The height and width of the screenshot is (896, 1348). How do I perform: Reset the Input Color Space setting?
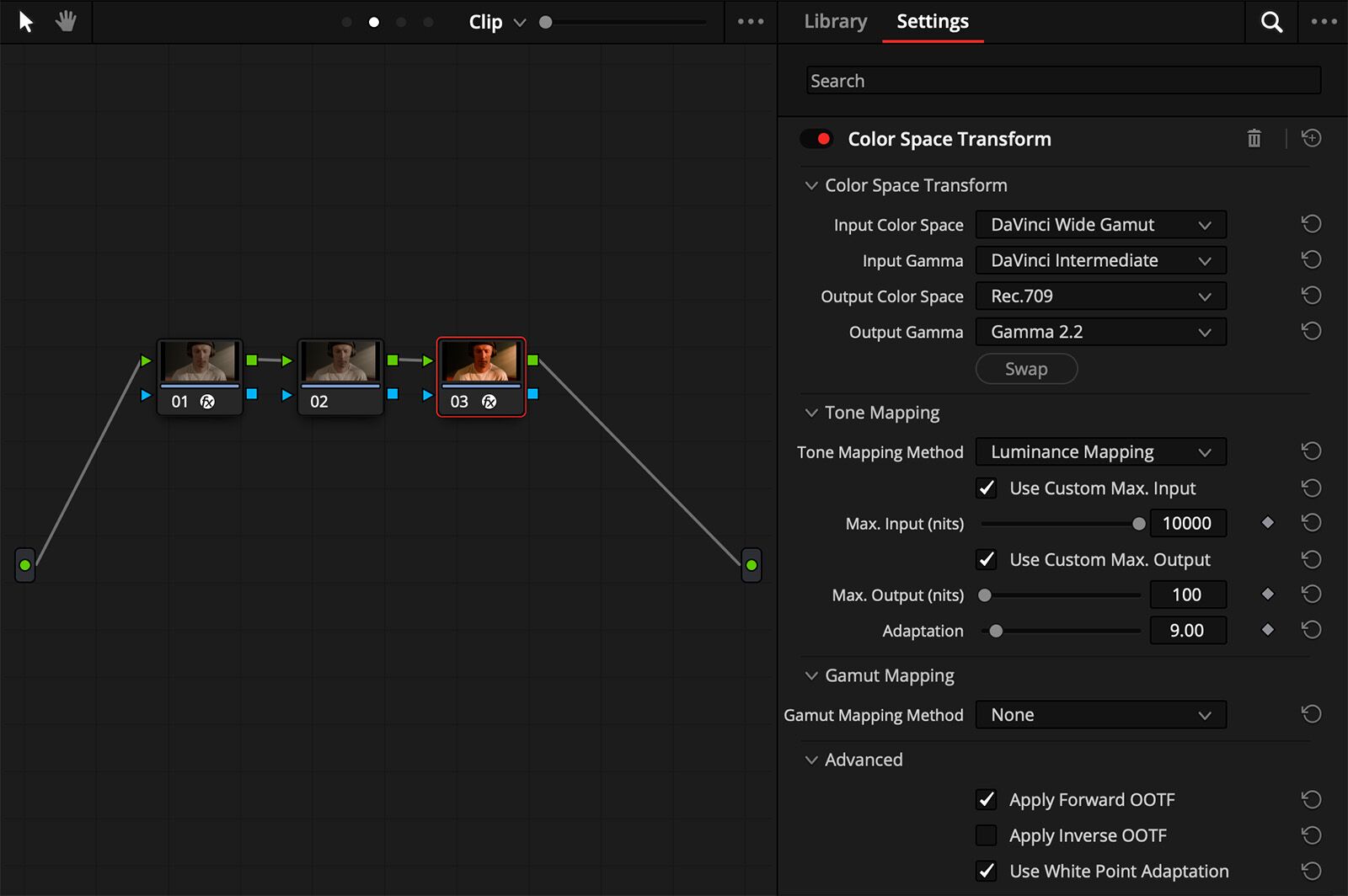pyautogui.click(x=1311, y=224)
